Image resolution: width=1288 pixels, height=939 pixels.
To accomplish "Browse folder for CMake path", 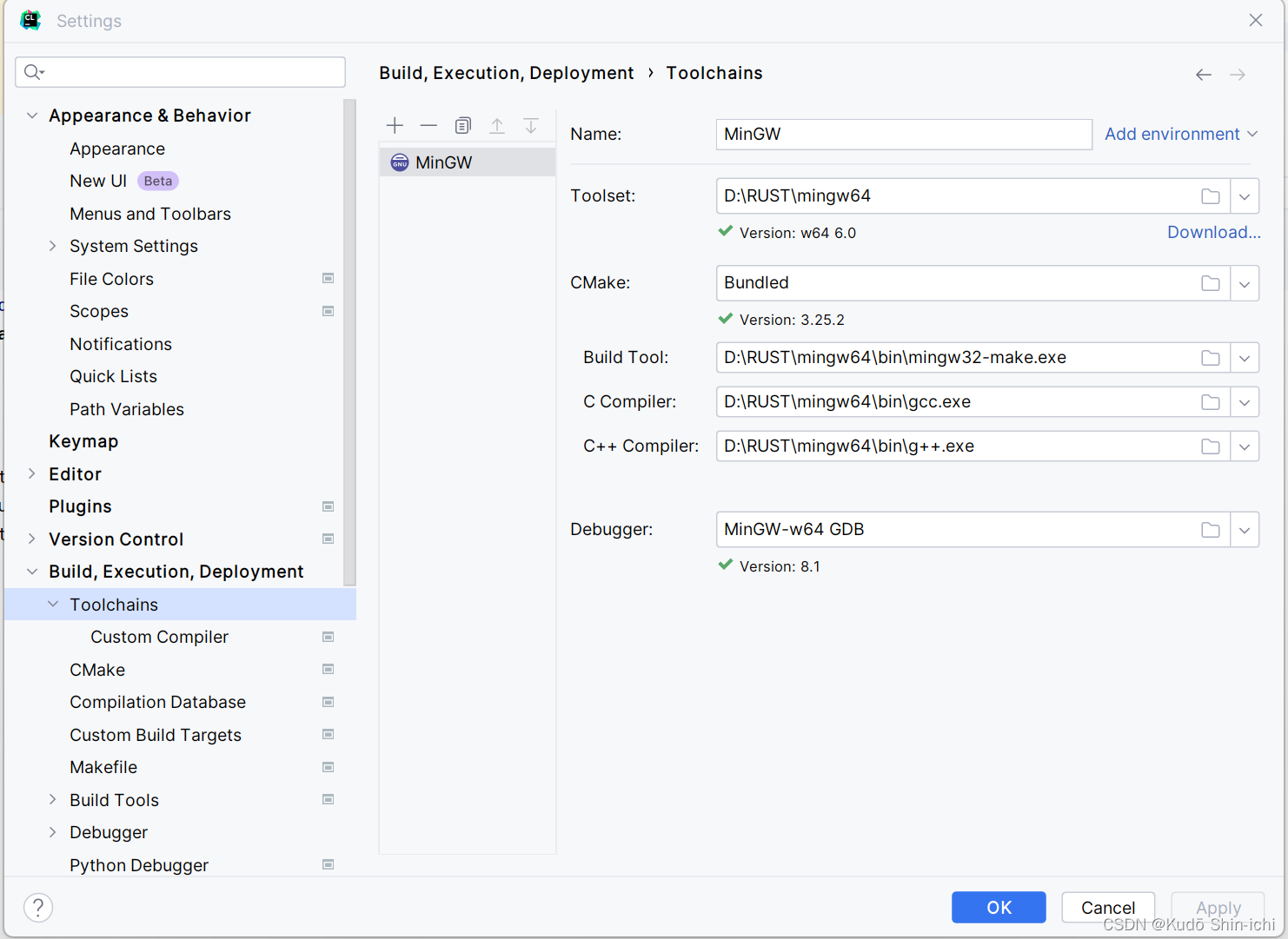I will coord(1211,283).
